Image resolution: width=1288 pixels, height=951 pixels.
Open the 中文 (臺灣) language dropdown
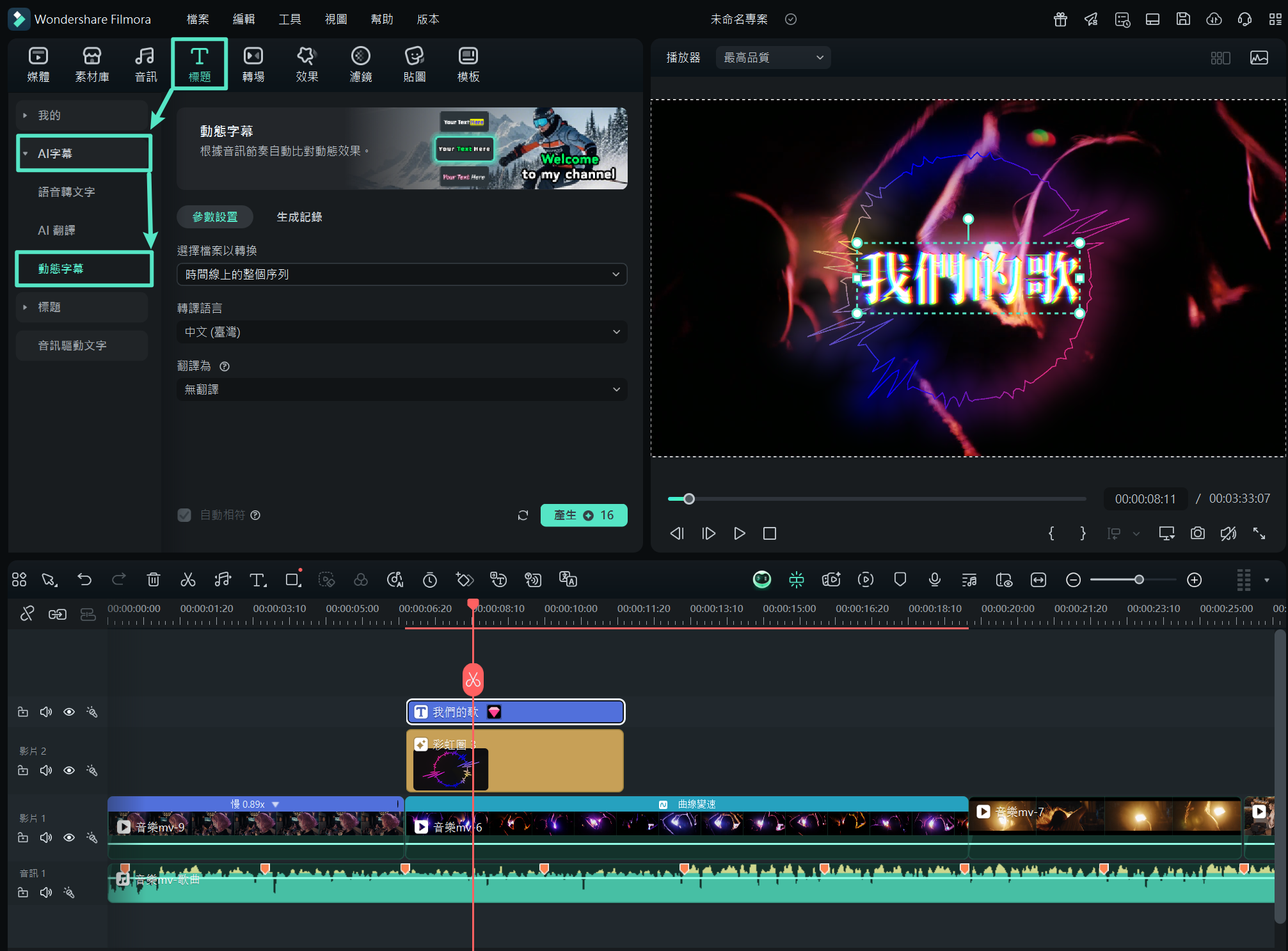[x=402, y=332]
